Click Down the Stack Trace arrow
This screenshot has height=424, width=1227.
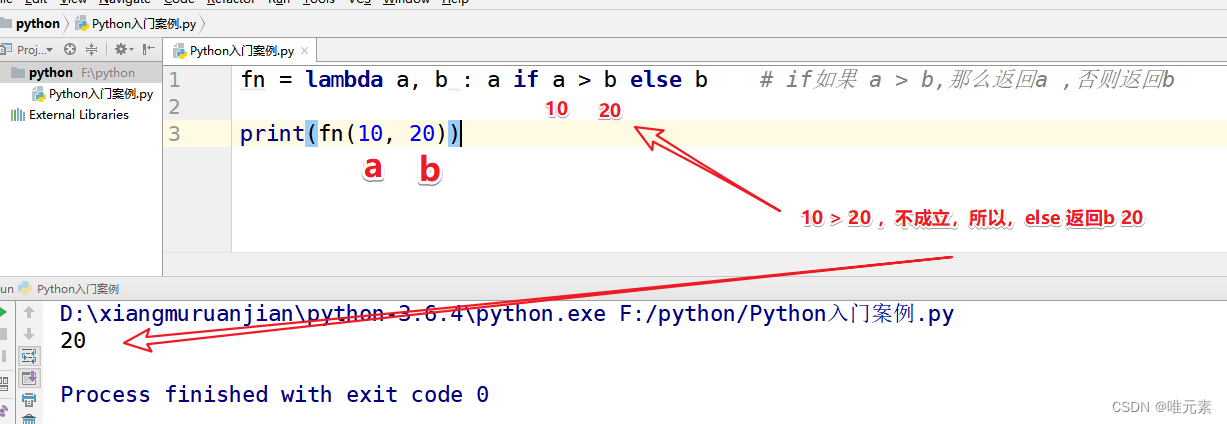tap(29, 333)
